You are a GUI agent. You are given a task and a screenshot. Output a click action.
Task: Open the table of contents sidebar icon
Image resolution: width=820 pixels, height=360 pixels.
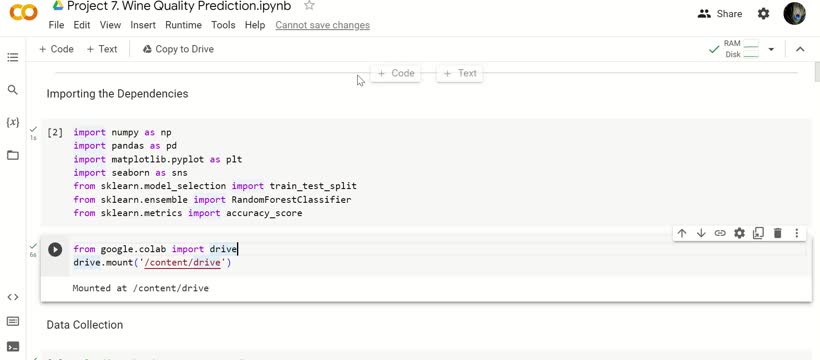click(x=13, y=57)
